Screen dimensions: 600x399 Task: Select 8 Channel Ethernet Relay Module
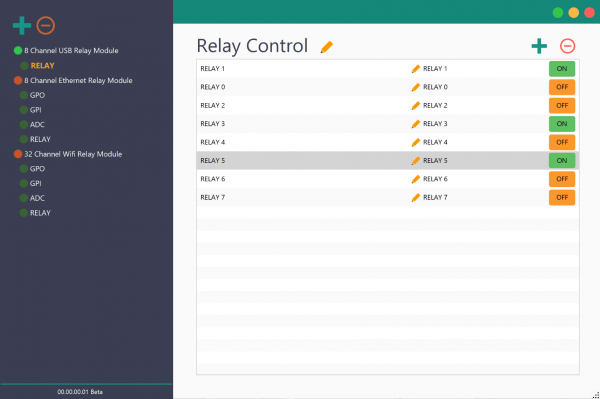coord(78,80)
